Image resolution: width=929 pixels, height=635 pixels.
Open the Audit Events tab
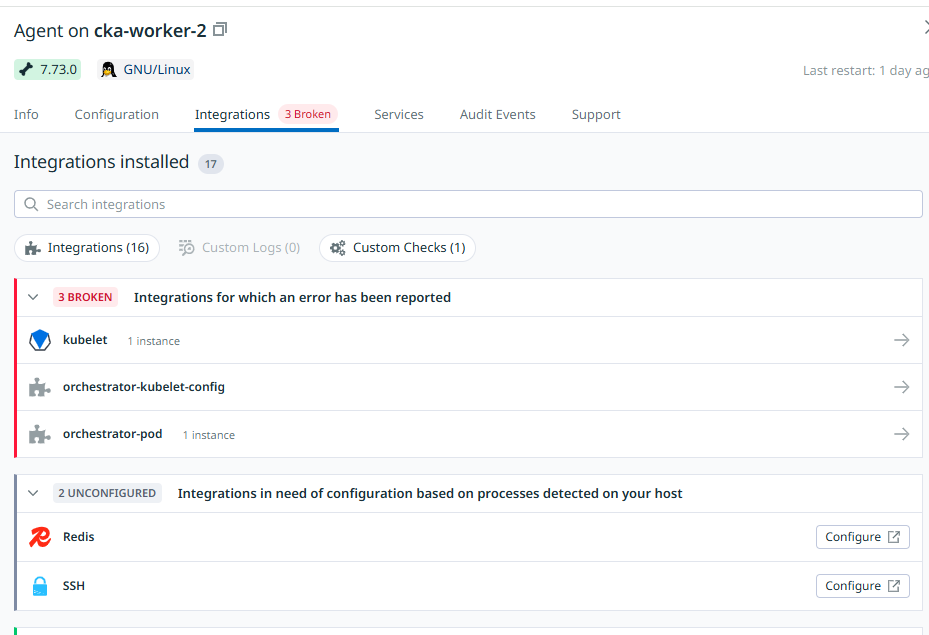497,115
